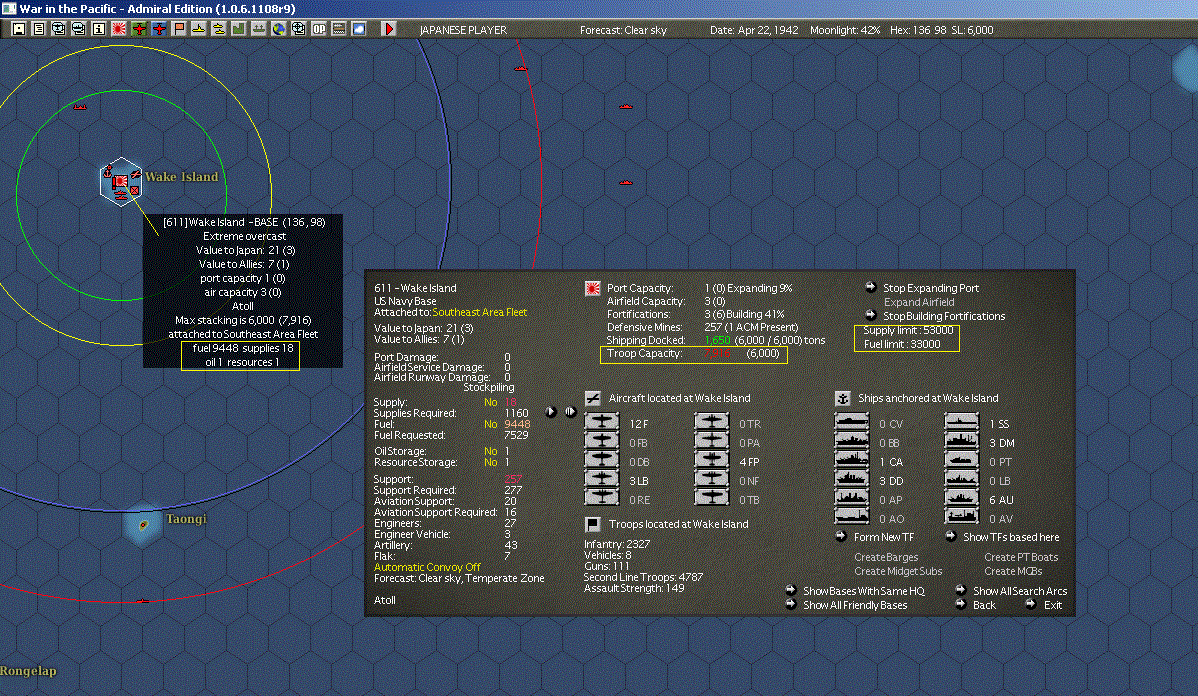
Task: Click the 'Troop Capacity' value 7,916
Action: point(717,354)
